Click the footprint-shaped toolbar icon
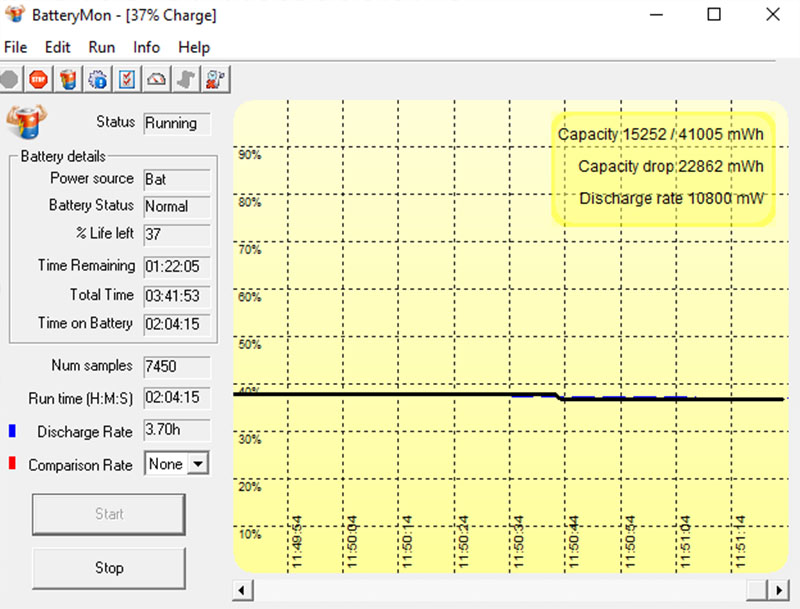Image resolution: width=800 pixels, height=609 pixels. coord(186,79)
